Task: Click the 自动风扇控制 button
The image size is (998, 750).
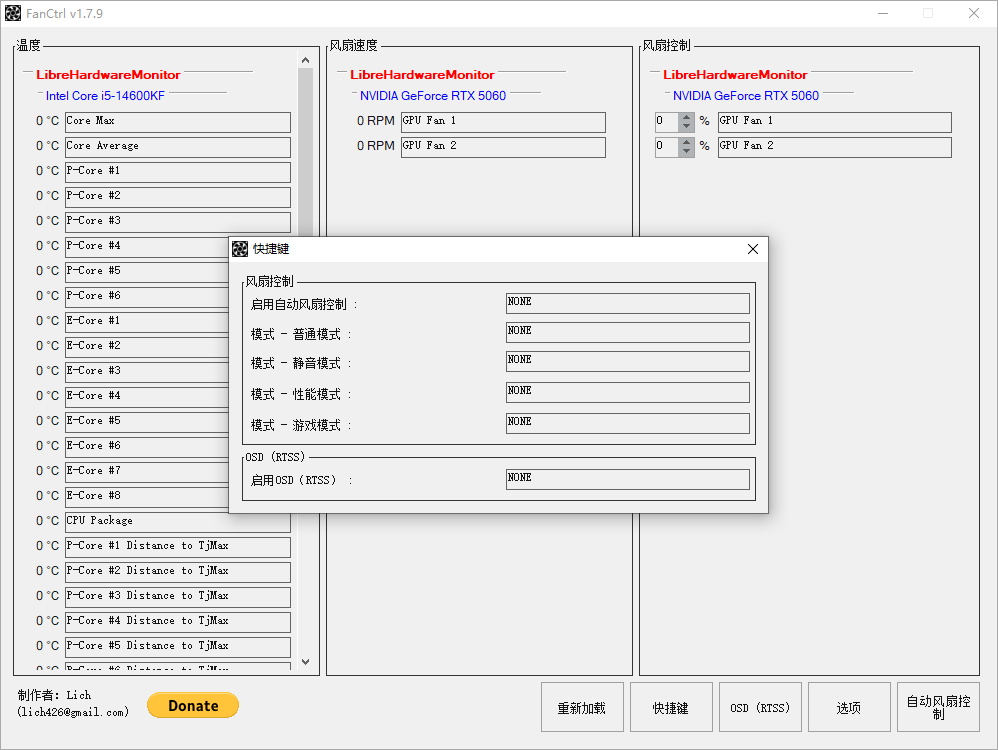Action: 938,708
